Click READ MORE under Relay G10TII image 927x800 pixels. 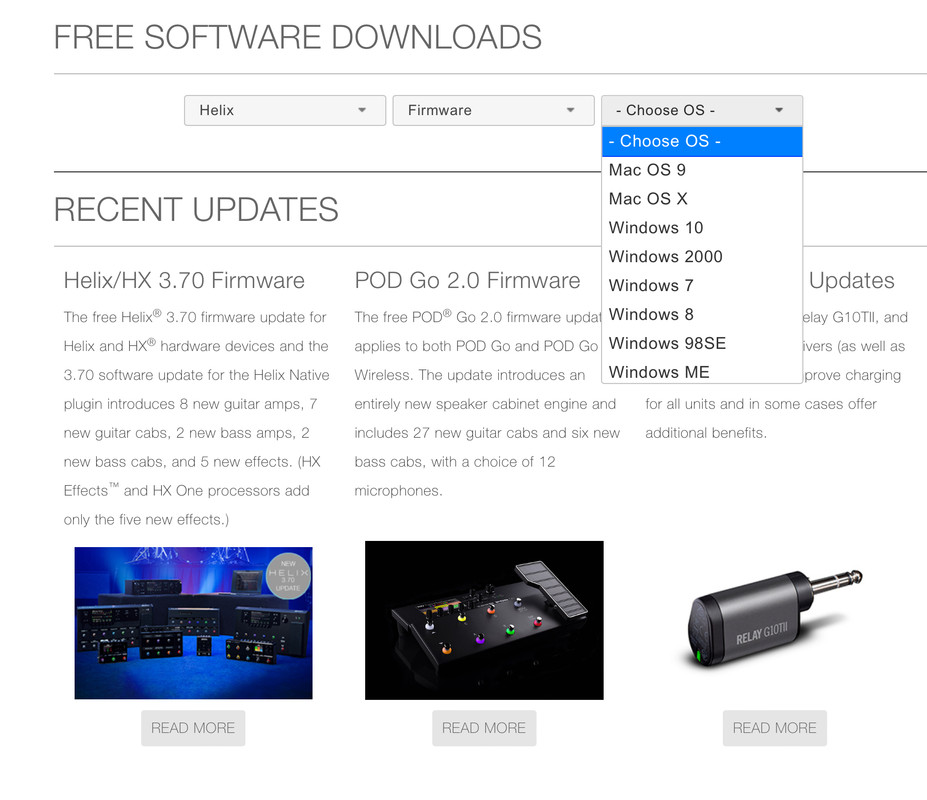[774, 728]
